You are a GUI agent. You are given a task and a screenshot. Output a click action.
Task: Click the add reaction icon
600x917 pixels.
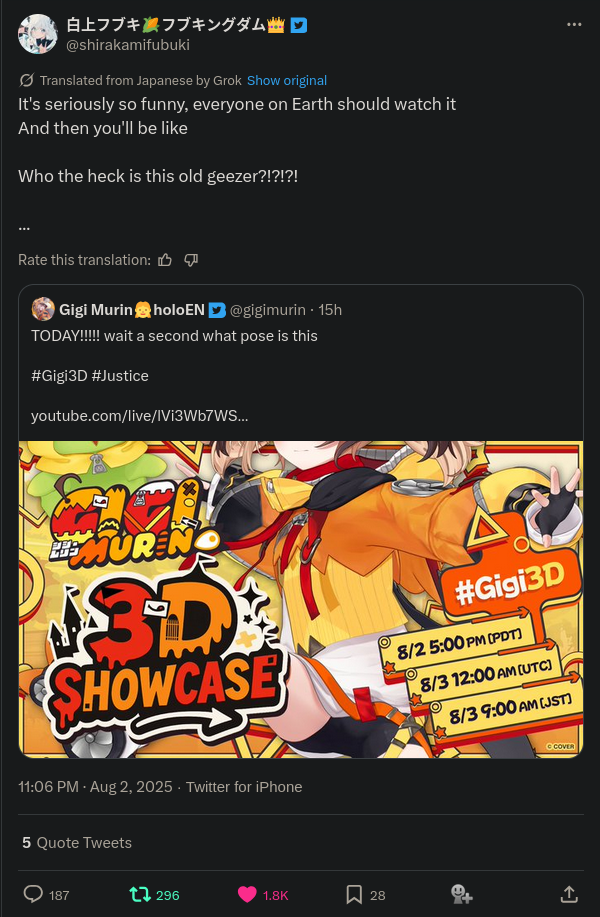click(461, 894)
